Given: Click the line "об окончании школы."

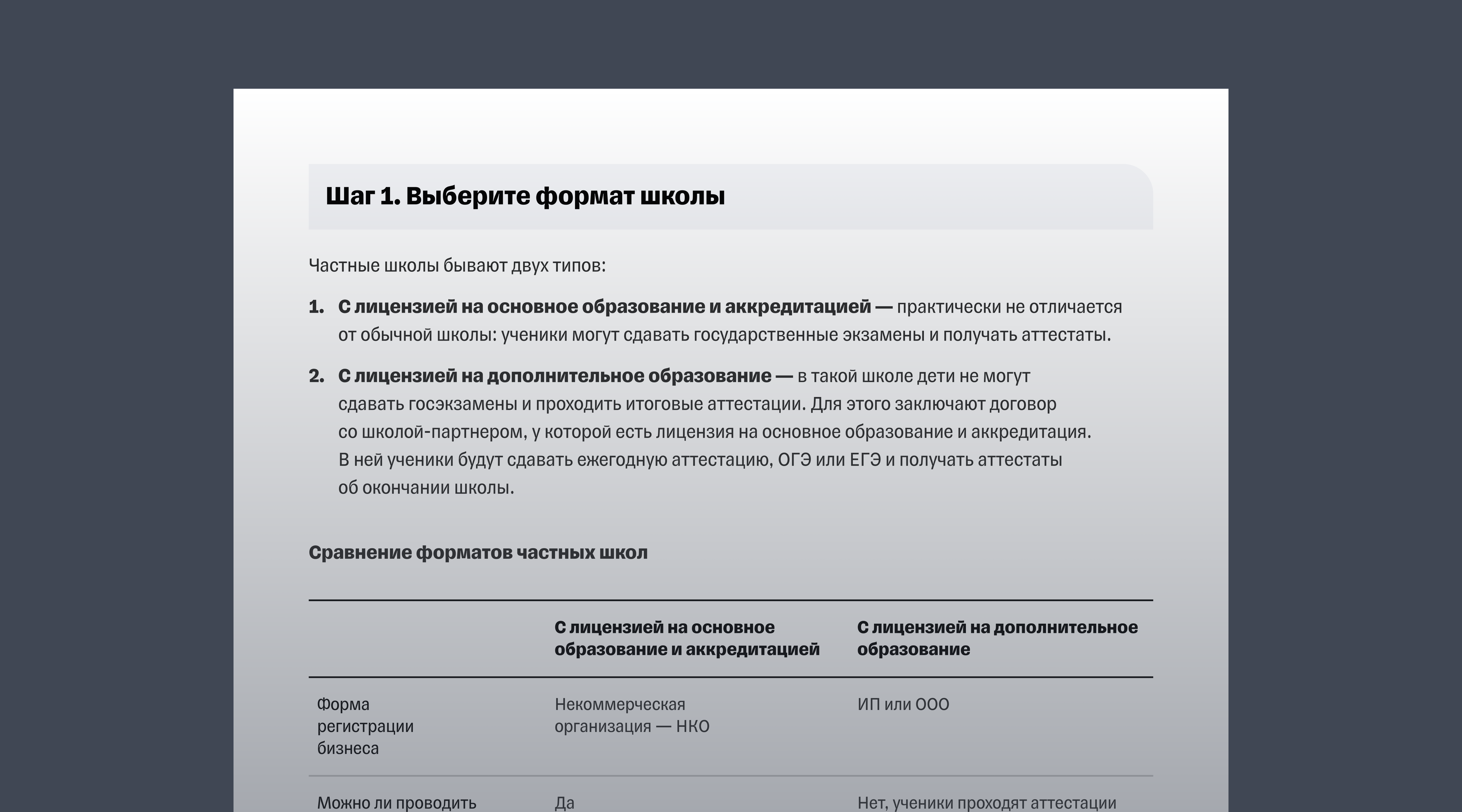Looking at the screenshot, I should tap(426, 488).
